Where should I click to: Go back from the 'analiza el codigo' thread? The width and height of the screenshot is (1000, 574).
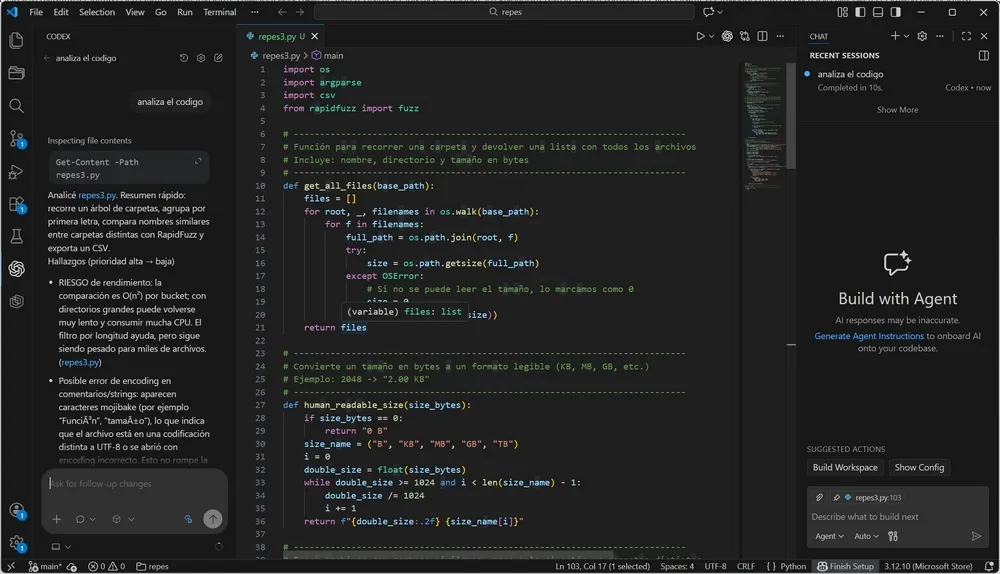click(47, 58)
